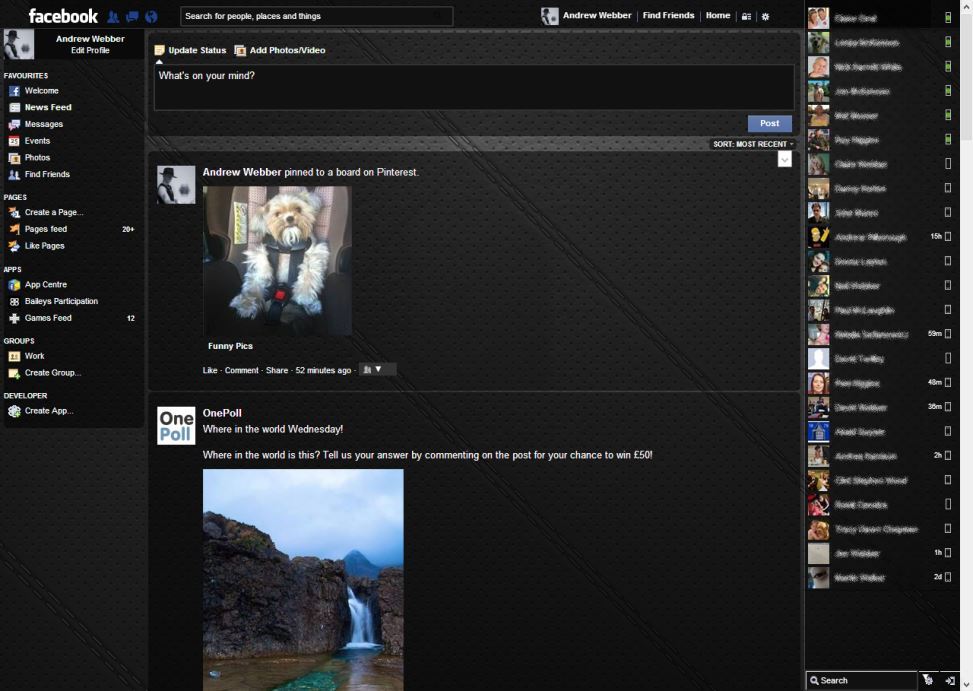Click the App Centre icon
Image resolution: width=973 pixels, height=691 pixels.
(14, 285)
